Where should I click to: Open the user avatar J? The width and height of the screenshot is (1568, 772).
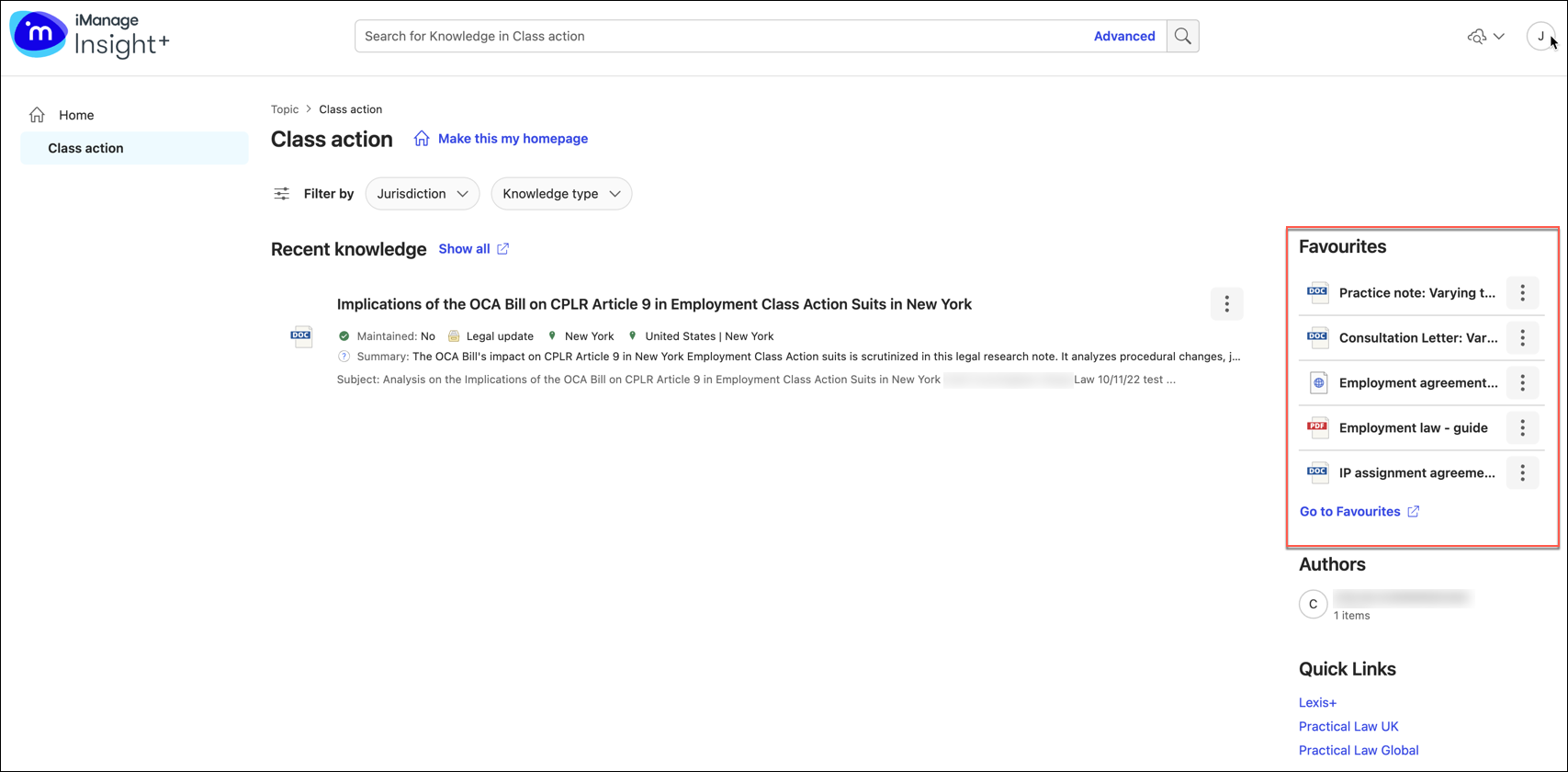click(1540, 37)
